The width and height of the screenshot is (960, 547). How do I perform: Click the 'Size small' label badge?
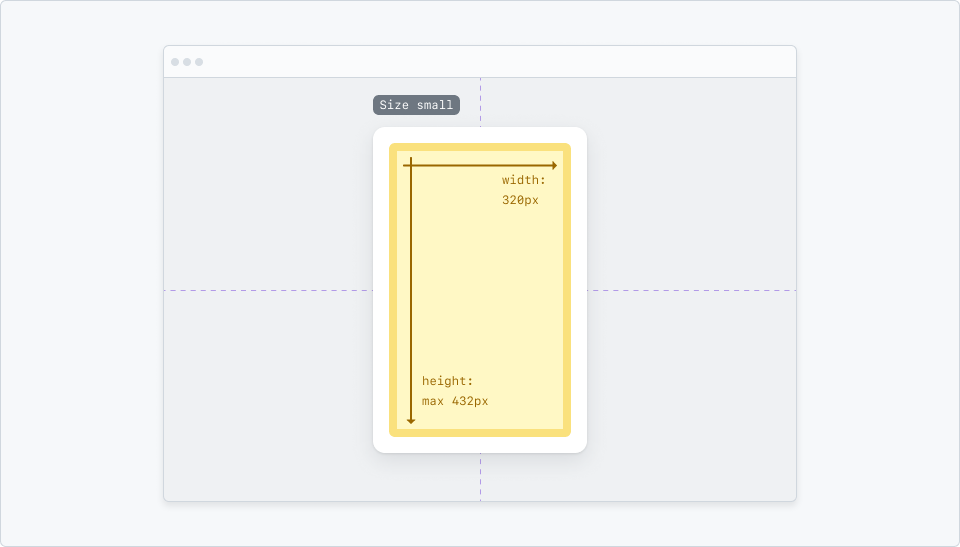[416, 105]
